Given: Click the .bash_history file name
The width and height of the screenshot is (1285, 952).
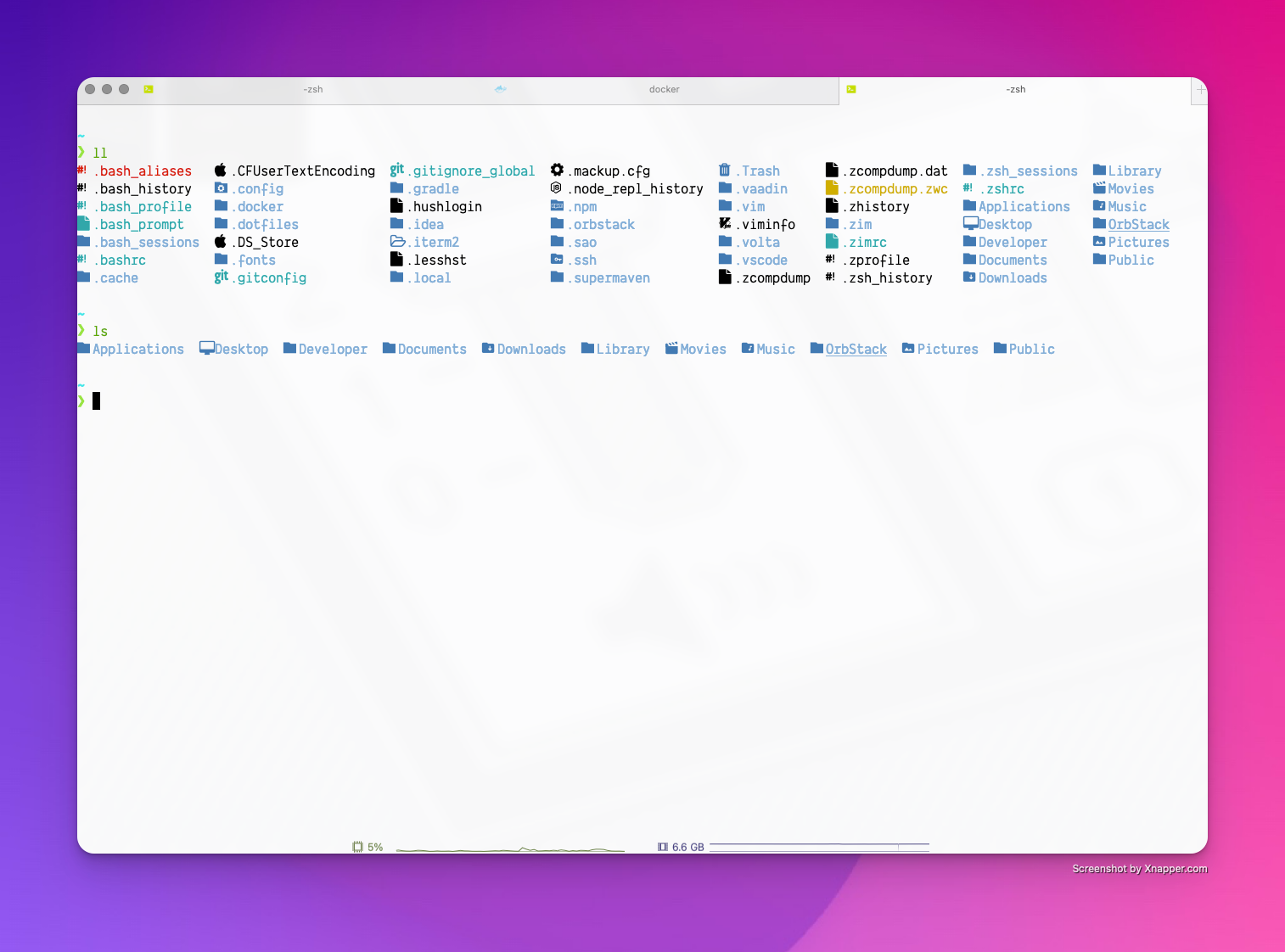Looking at the screenshot, I should tap(143, 188).
